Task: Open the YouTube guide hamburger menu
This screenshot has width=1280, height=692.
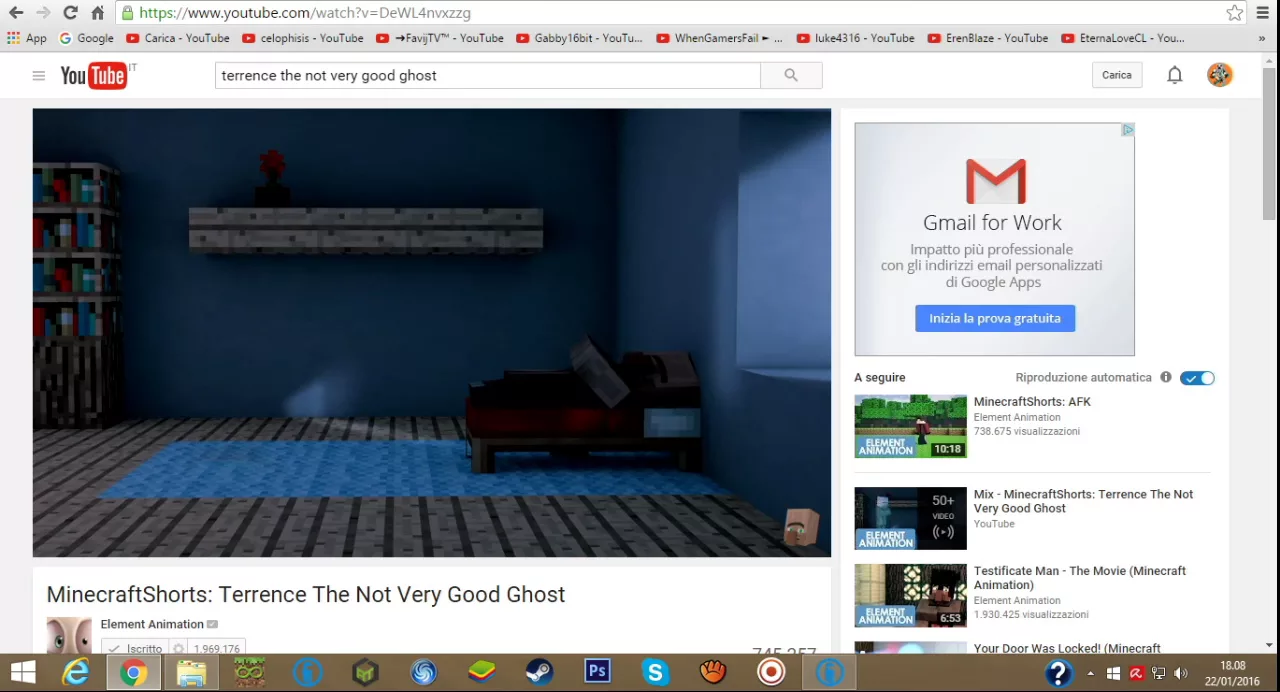Action: (38, 75)
